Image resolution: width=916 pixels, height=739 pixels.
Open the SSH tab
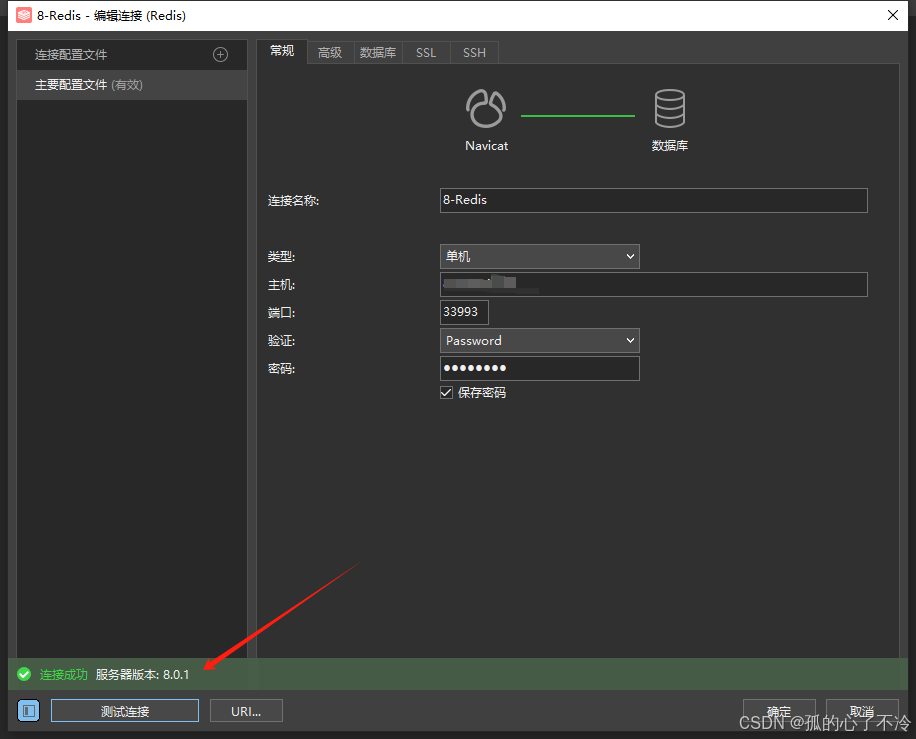tap(474, 53)
